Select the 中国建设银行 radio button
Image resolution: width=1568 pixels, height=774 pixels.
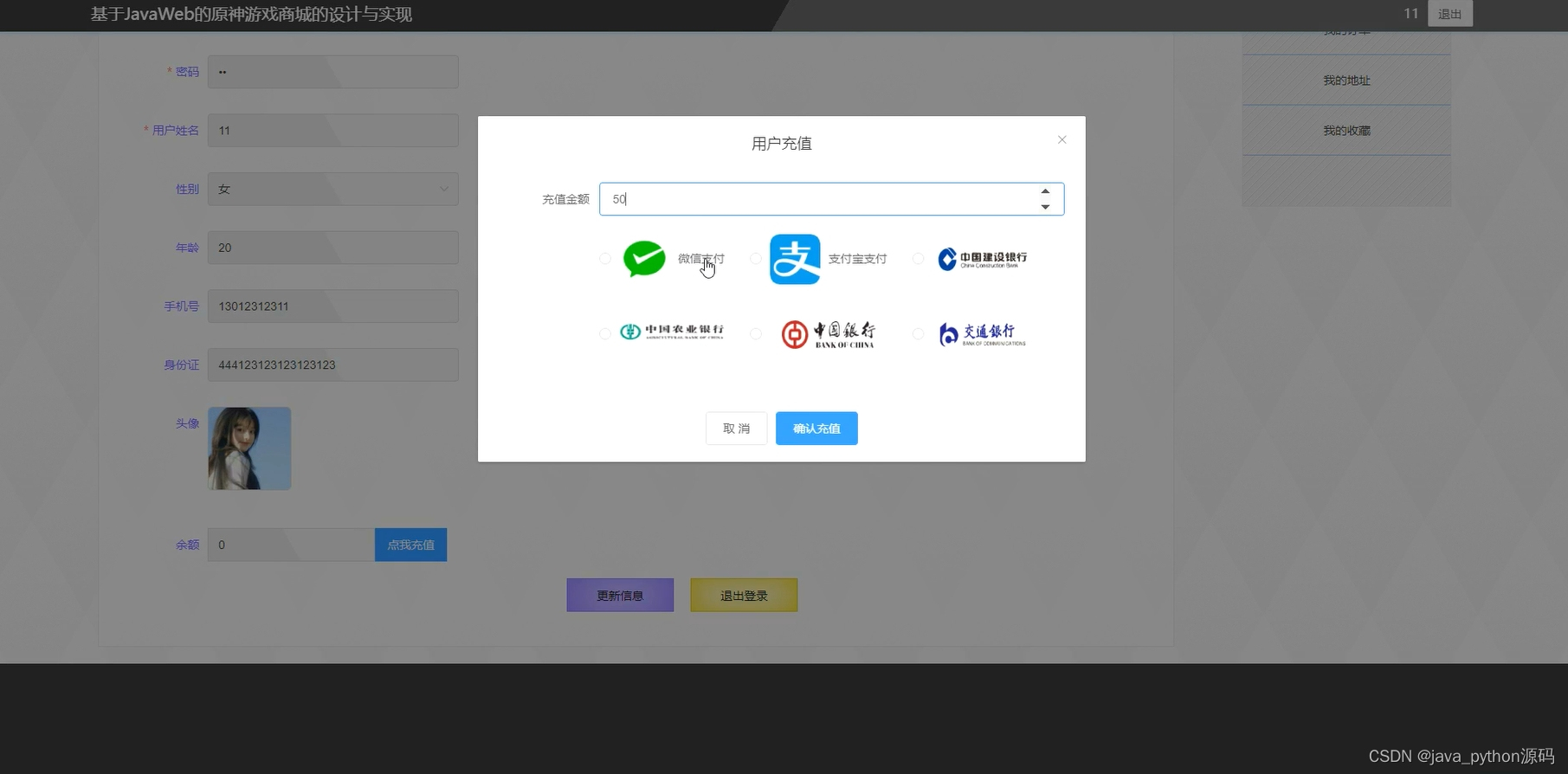[x=919, y=259]
